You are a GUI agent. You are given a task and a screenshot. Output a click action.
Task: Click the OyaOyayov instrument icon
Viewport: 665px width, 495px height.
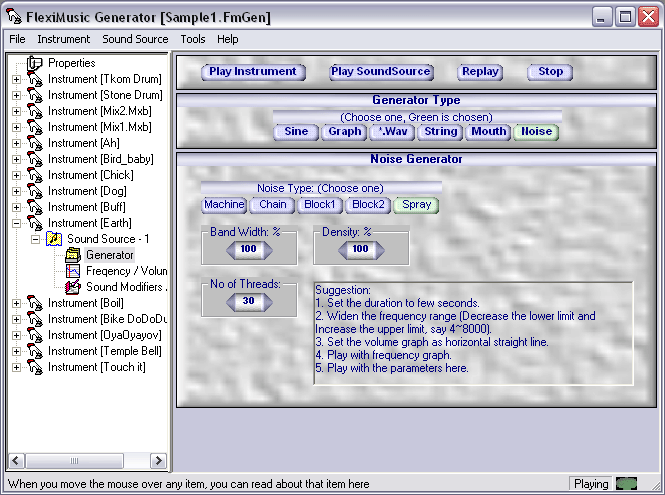point(35,335)
